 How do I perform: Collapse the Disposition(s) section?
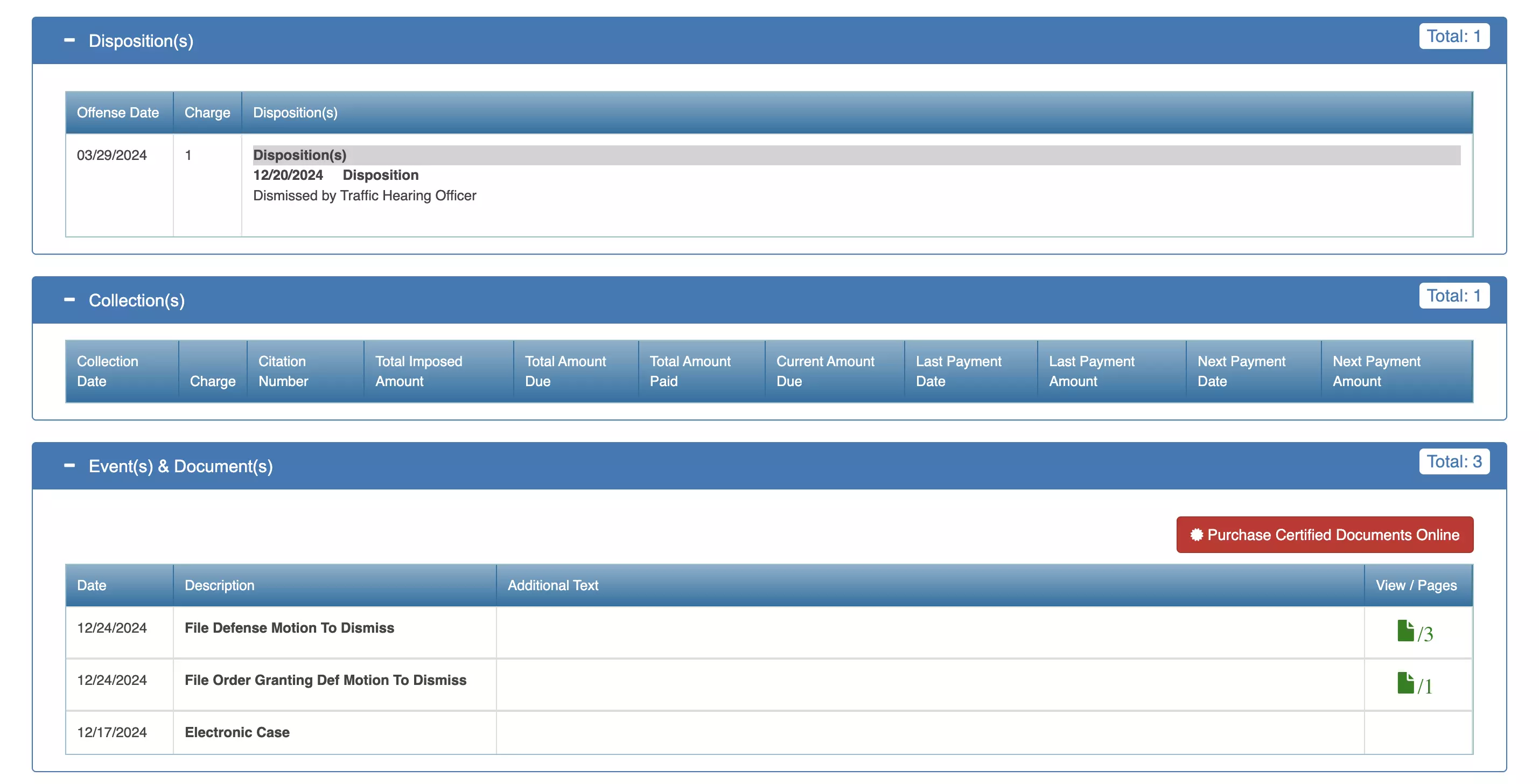[69, 40]
